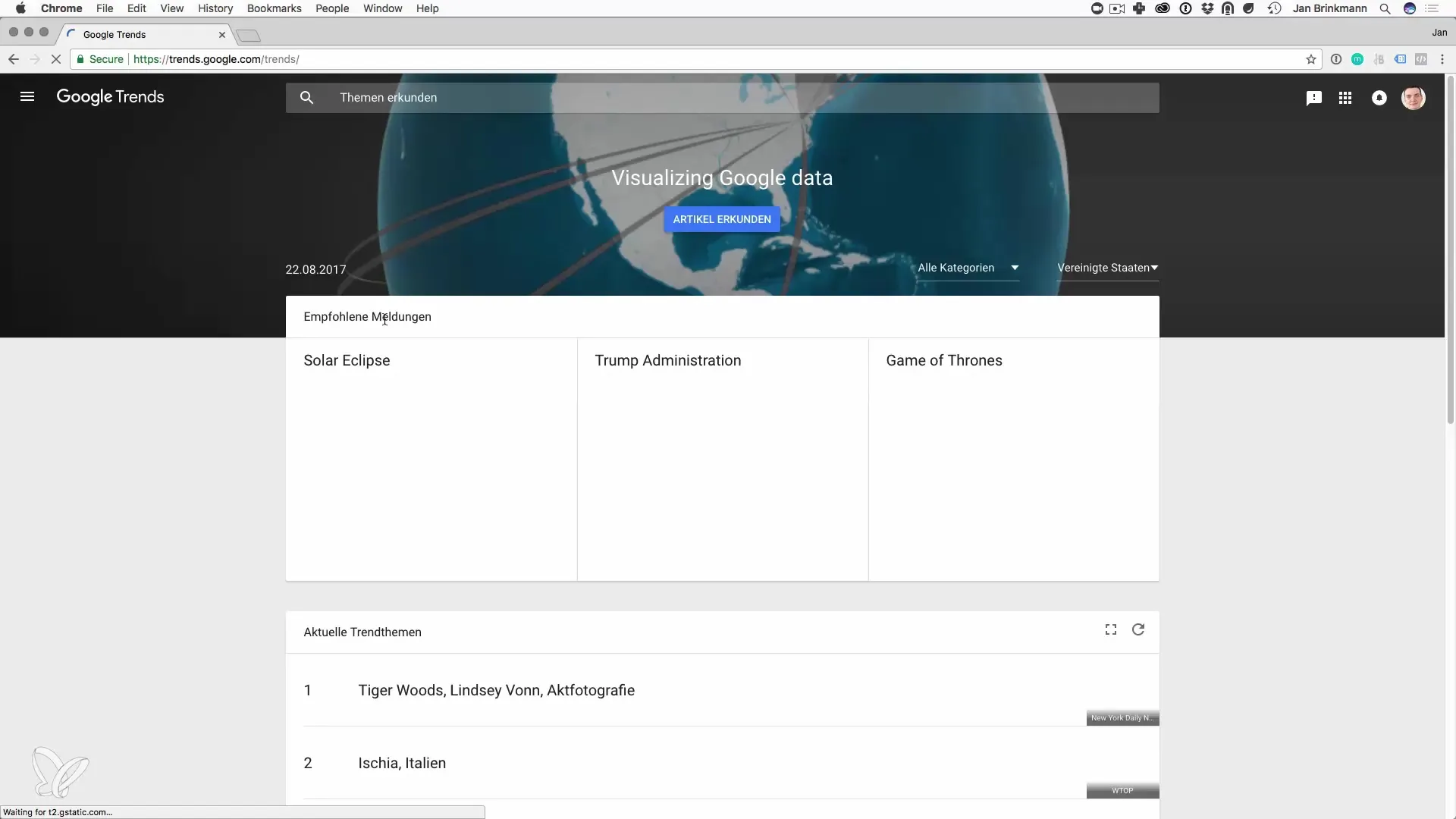Screen dimensions: 1456x819
Task: Click the New York Daily N... thumbnail
Action: click(x=1122, y=718)
